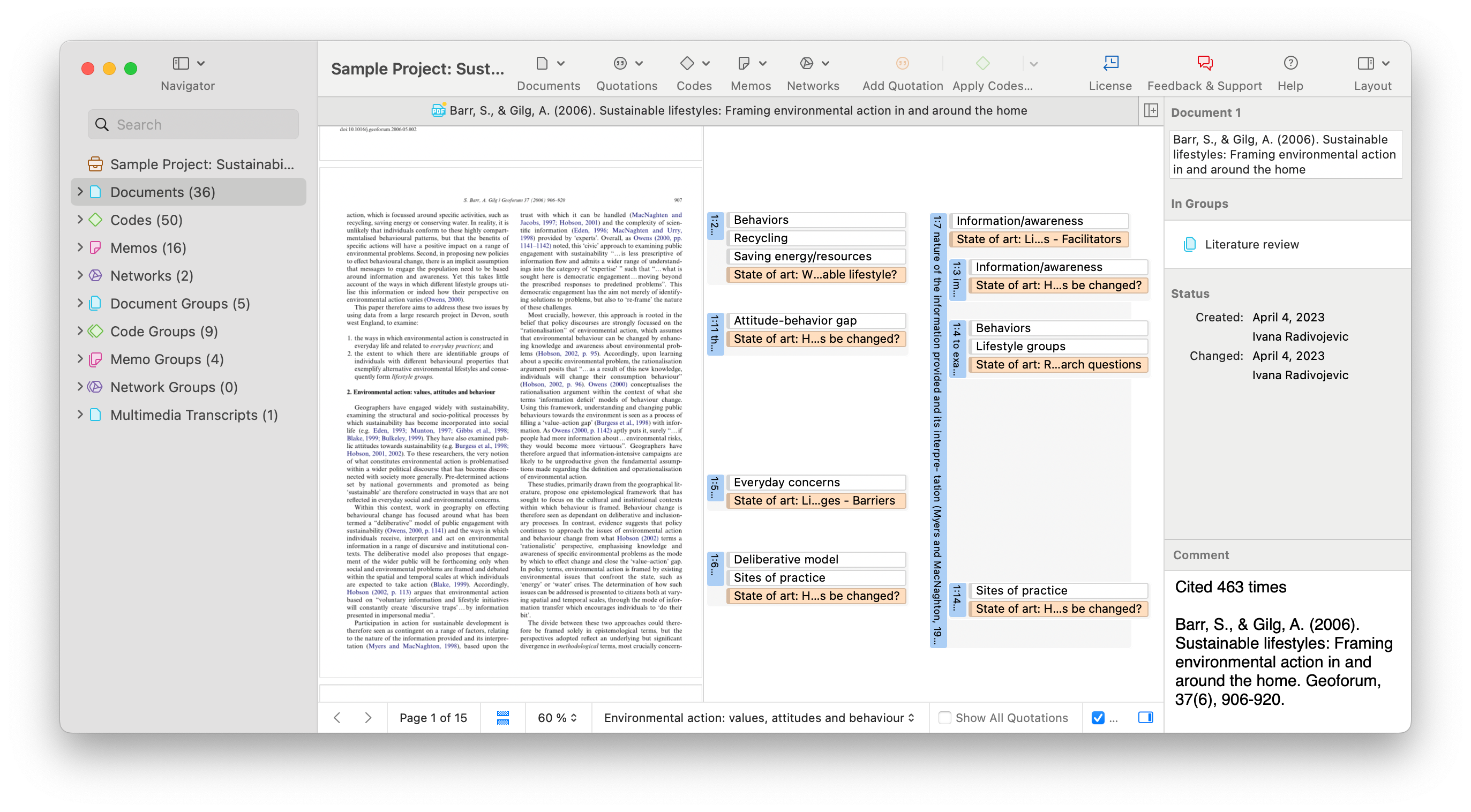Open the Apply Codes dropdown chevron
1471x812 pixels.
tap(1033, 64)
